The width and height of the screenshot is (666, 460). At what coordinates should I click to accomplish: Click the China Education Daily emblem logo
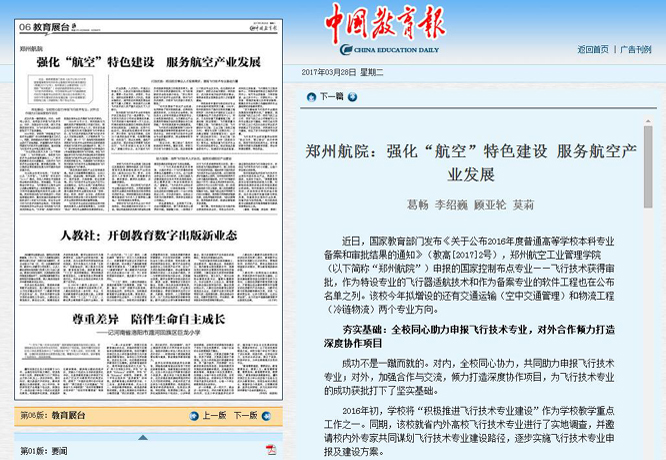pos(389,50)
